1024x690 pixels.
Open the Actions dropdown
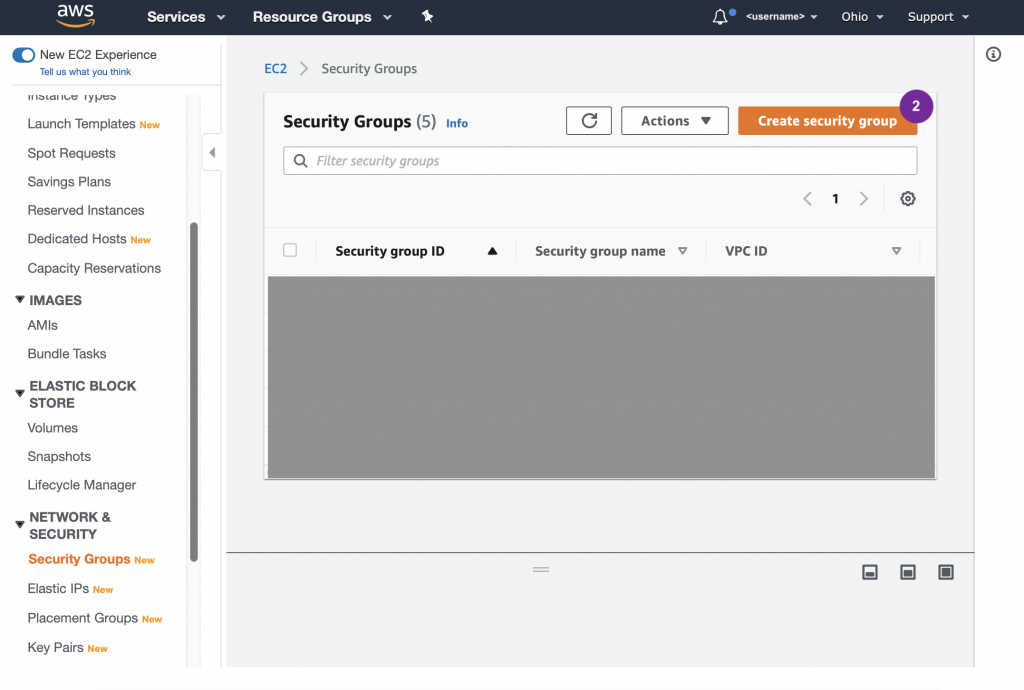pos(675,121)
